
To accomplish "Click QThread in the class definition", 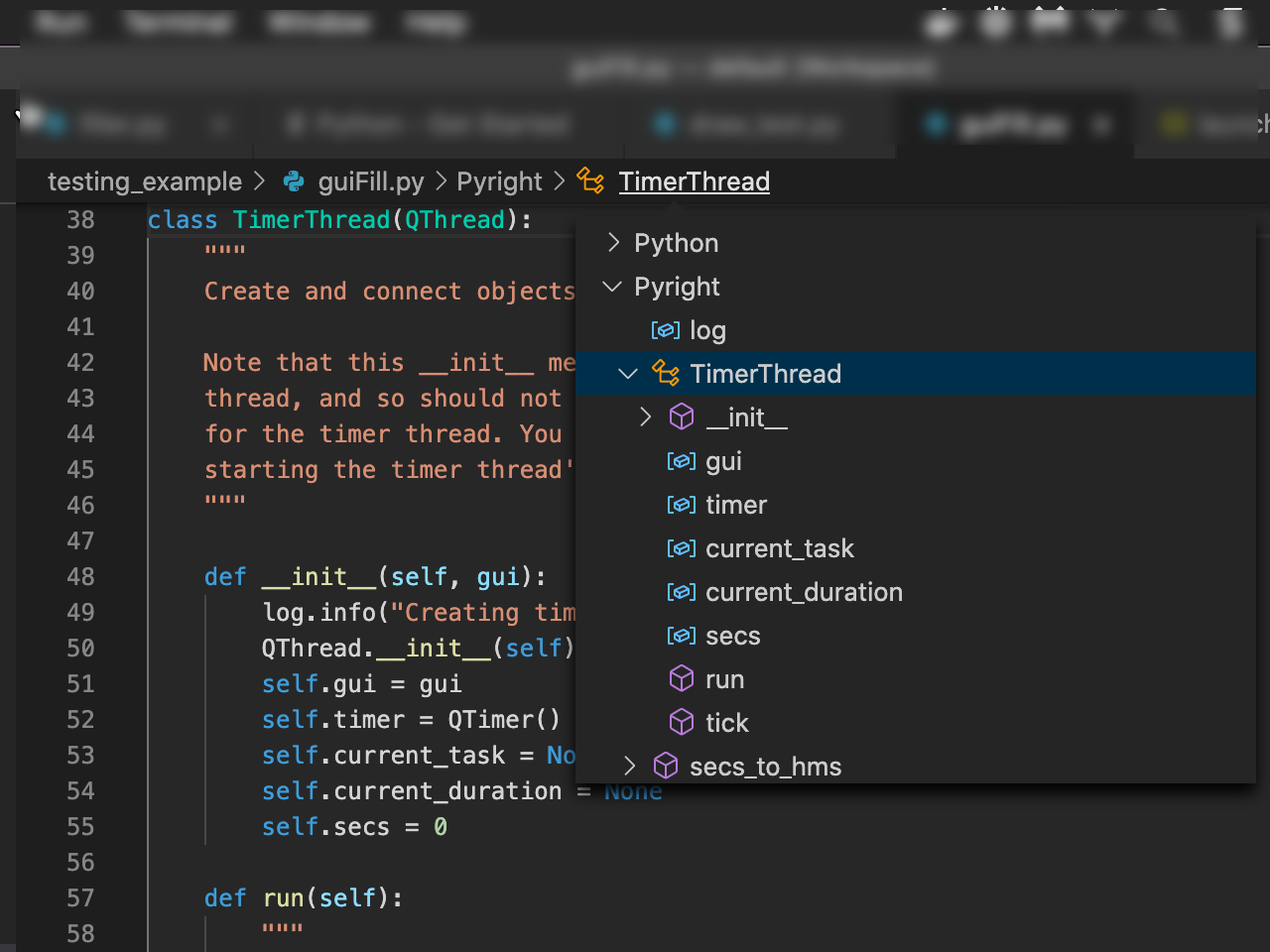I will pos(455,219).
